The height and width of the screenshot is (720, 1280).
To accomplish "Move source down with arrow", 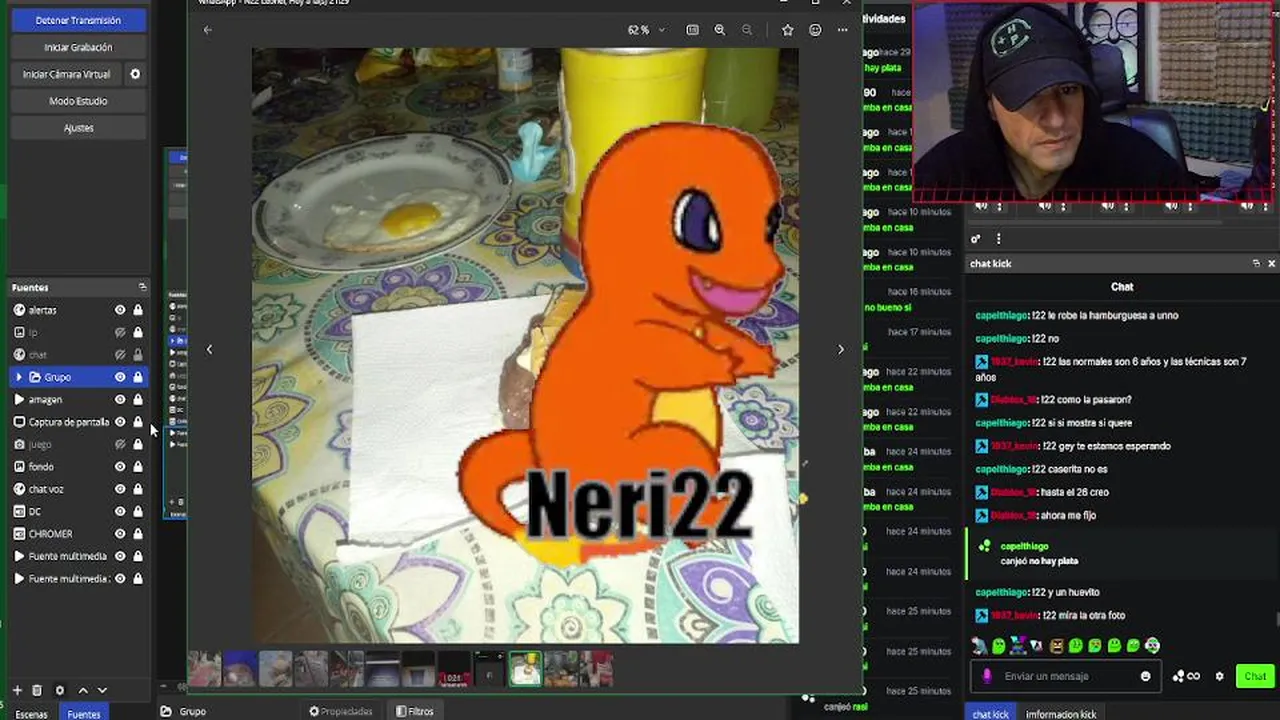I will 102,690.
